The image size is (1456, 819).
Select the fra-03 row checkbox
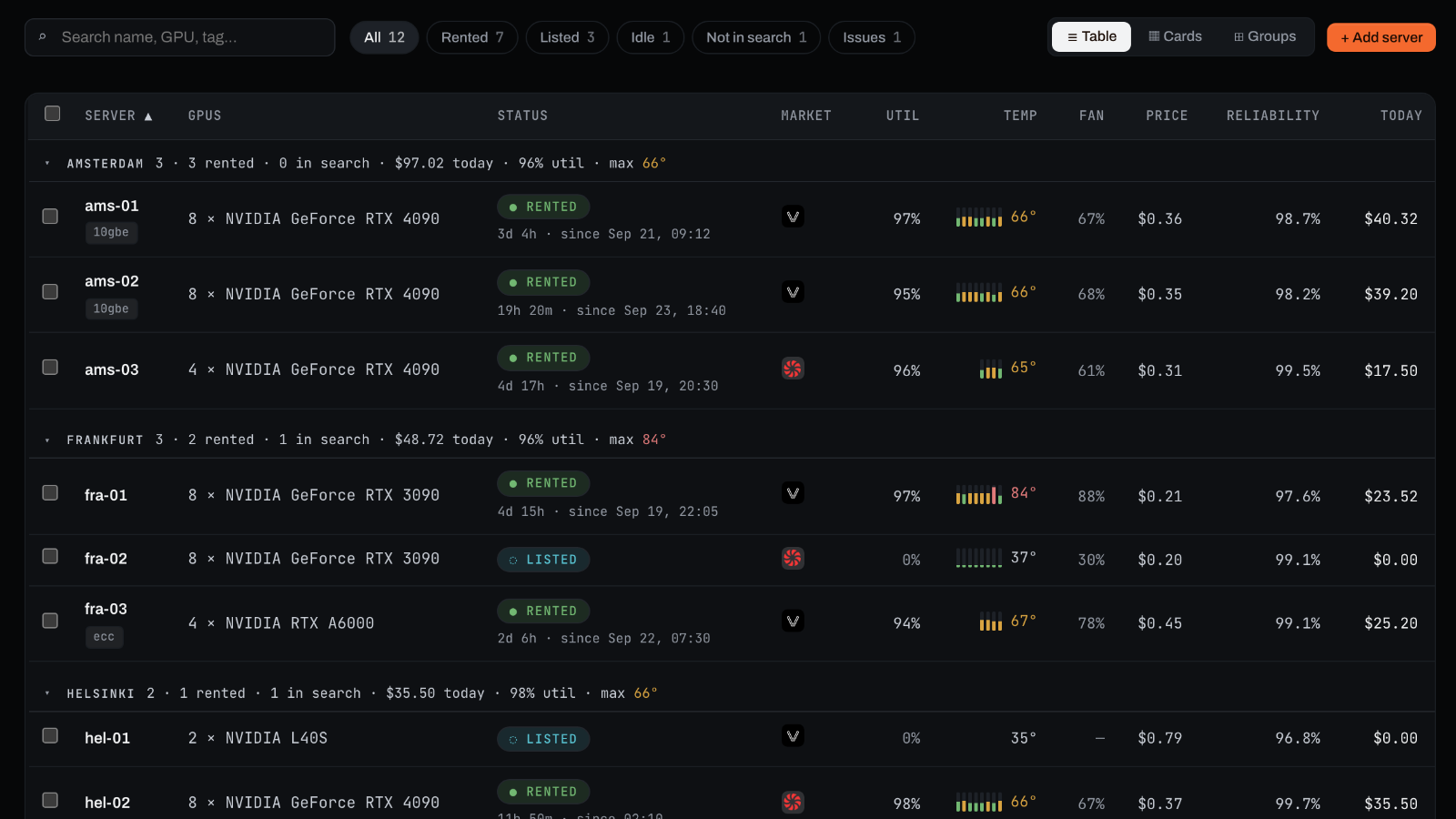pos(50,621)
